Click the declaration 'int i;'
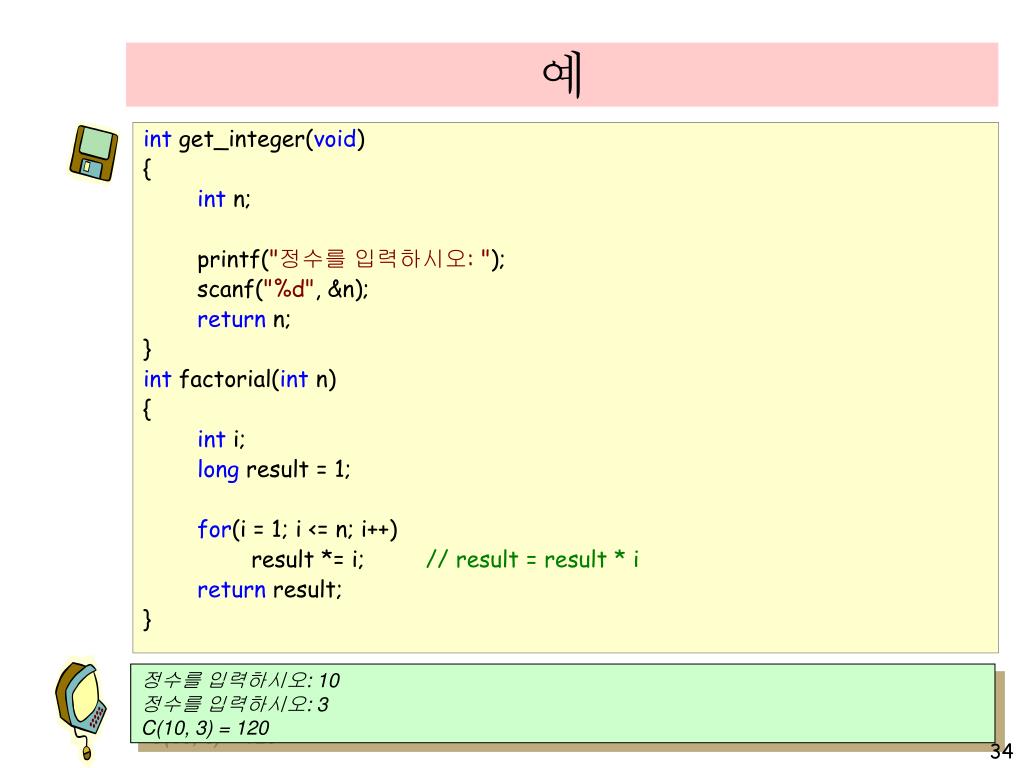The width and height of the screenshot is (1024, 768). [221, 440]
